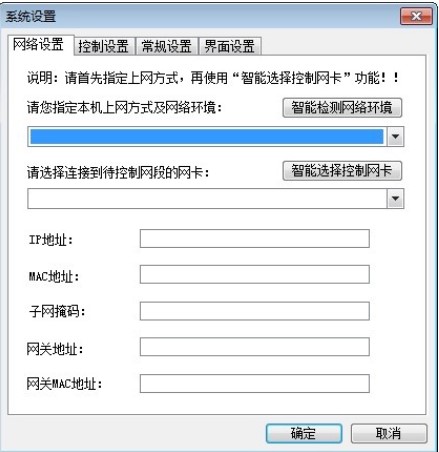Viewport: 439px width, 452px height.
Task: Select the 界面设置 tab
Action: point(230,46)
